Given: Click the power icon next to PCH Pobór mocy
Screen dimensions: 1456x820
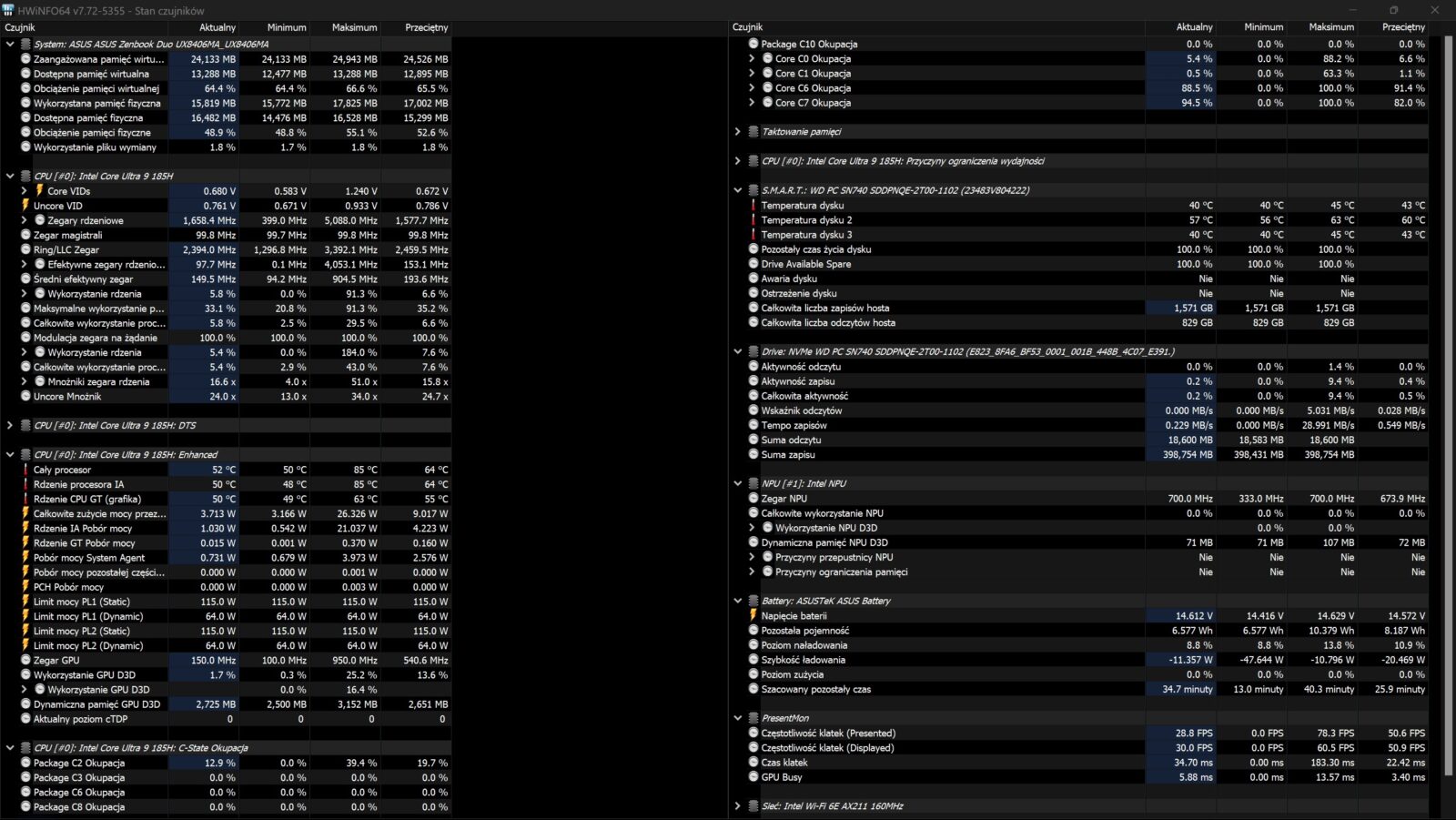Looking at the screenshot, I should pos(25,587).
